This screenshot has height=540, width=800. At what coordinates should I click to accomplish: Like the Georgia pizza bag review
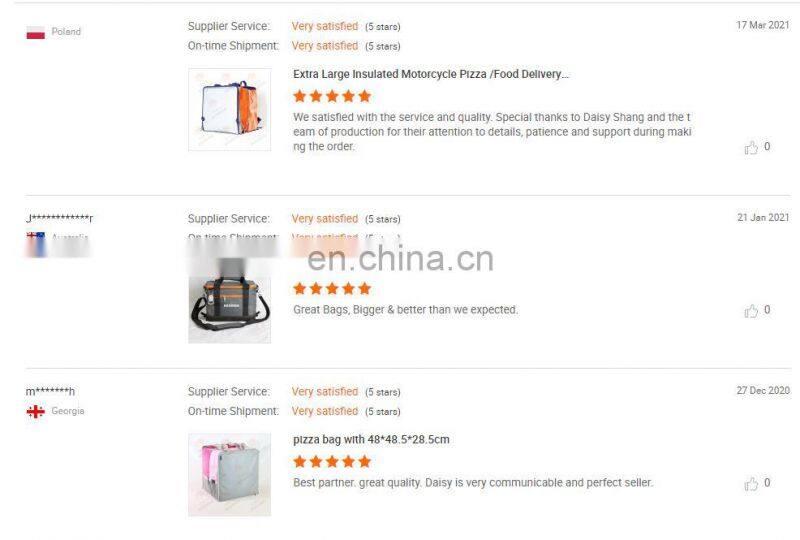coord(751,483)
